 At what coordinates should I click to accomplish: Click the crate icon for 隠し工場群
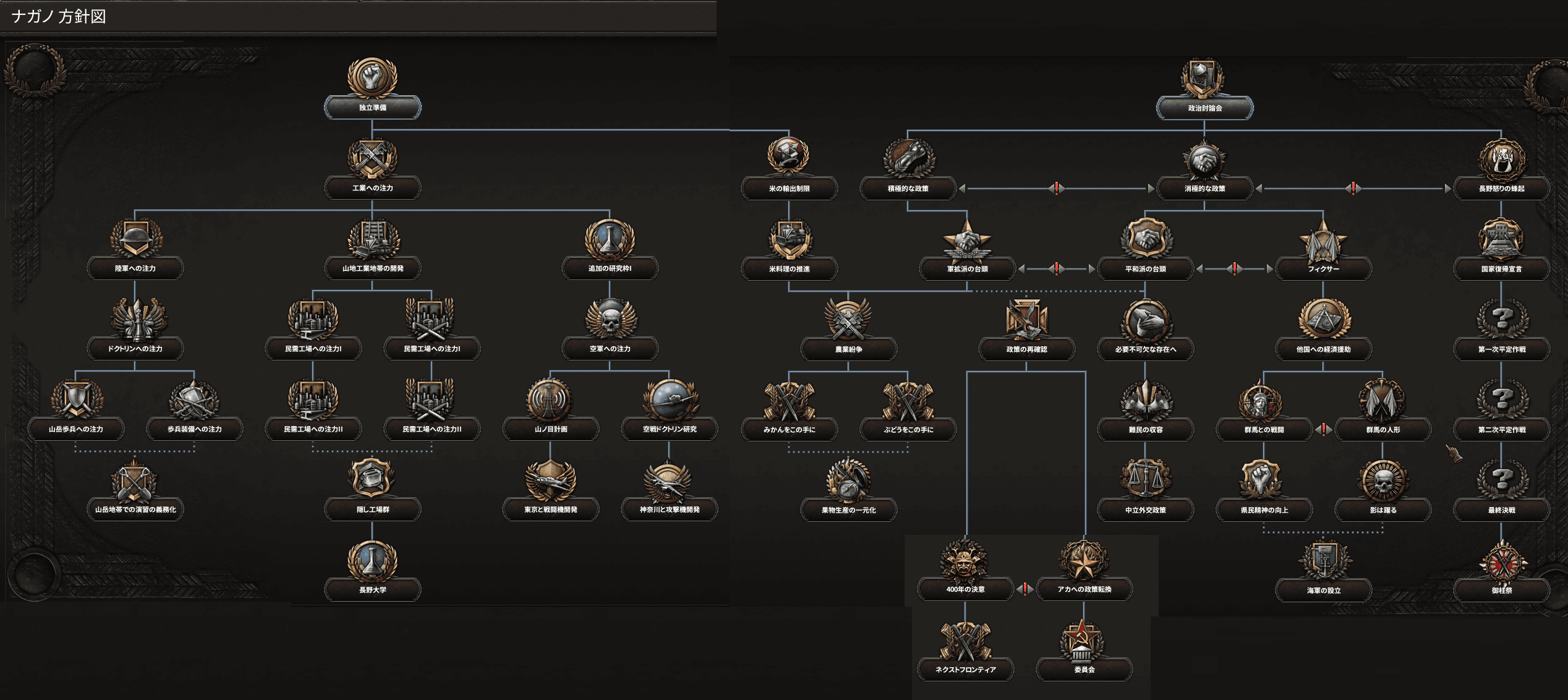[372, 479]
